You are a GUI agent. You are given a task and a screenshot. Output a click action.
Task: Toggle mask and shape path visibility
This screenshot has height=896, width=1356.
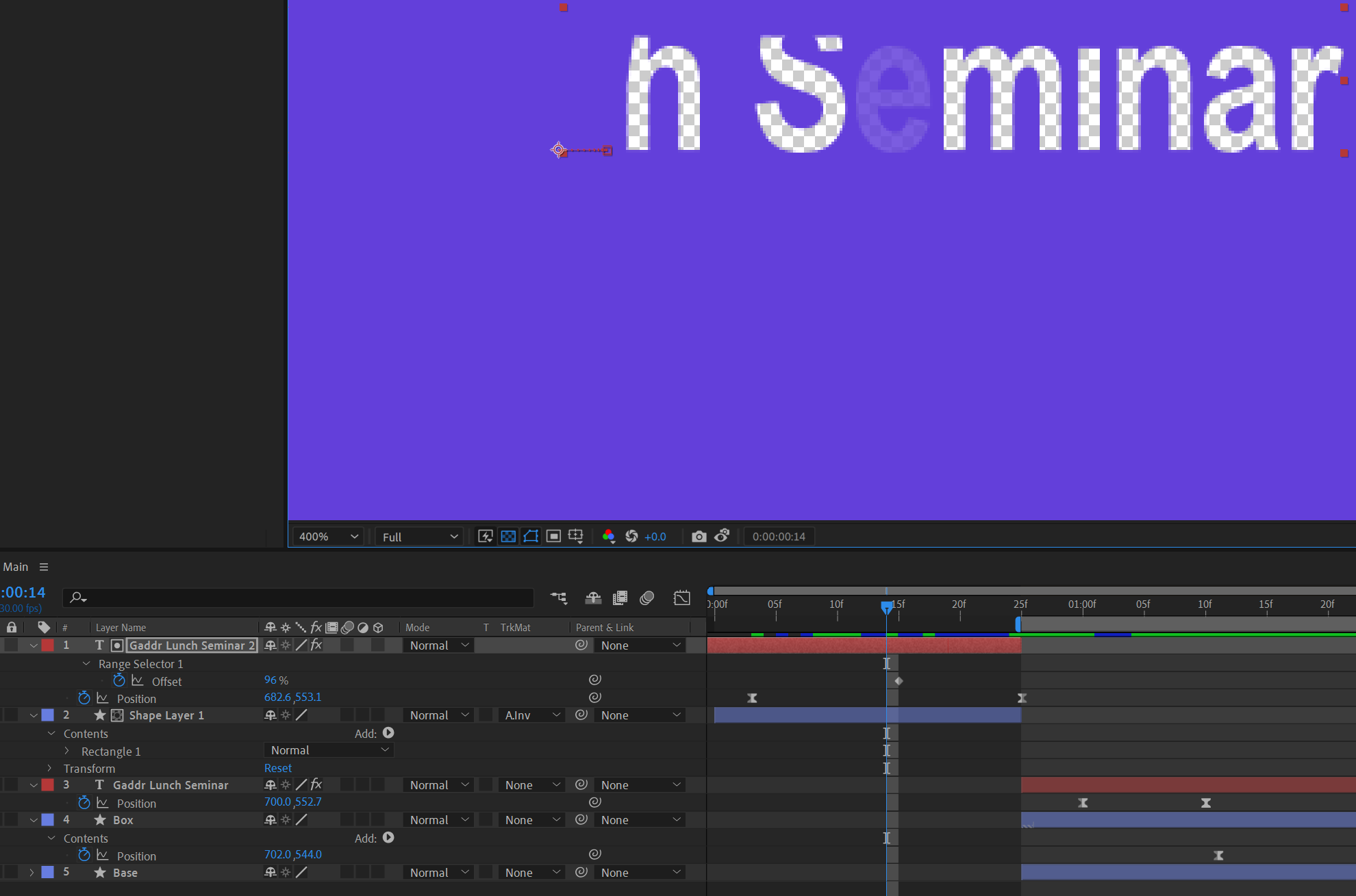(531, 537)
